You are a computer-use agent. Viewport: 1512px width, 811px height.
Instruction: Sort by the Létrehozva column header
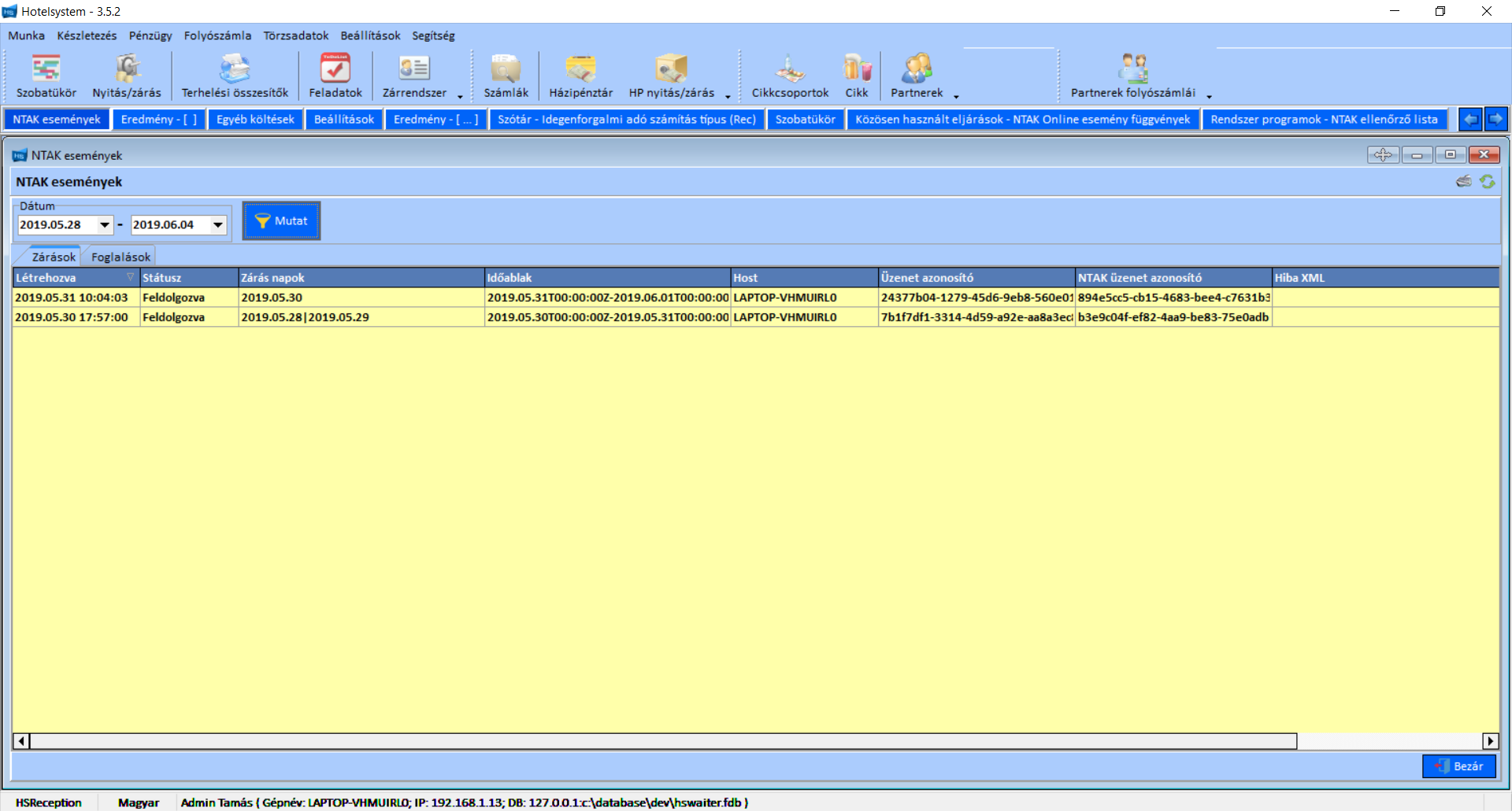click(76, 278)
